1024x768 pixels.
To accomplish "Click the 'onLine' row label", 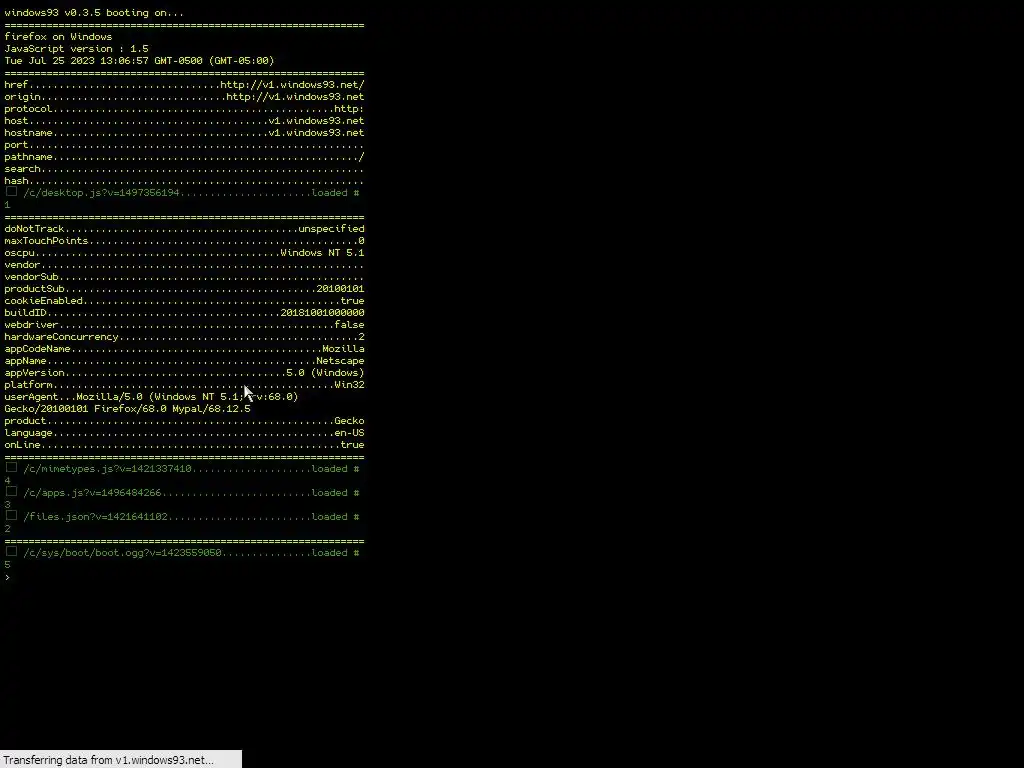I will (22, 445).
